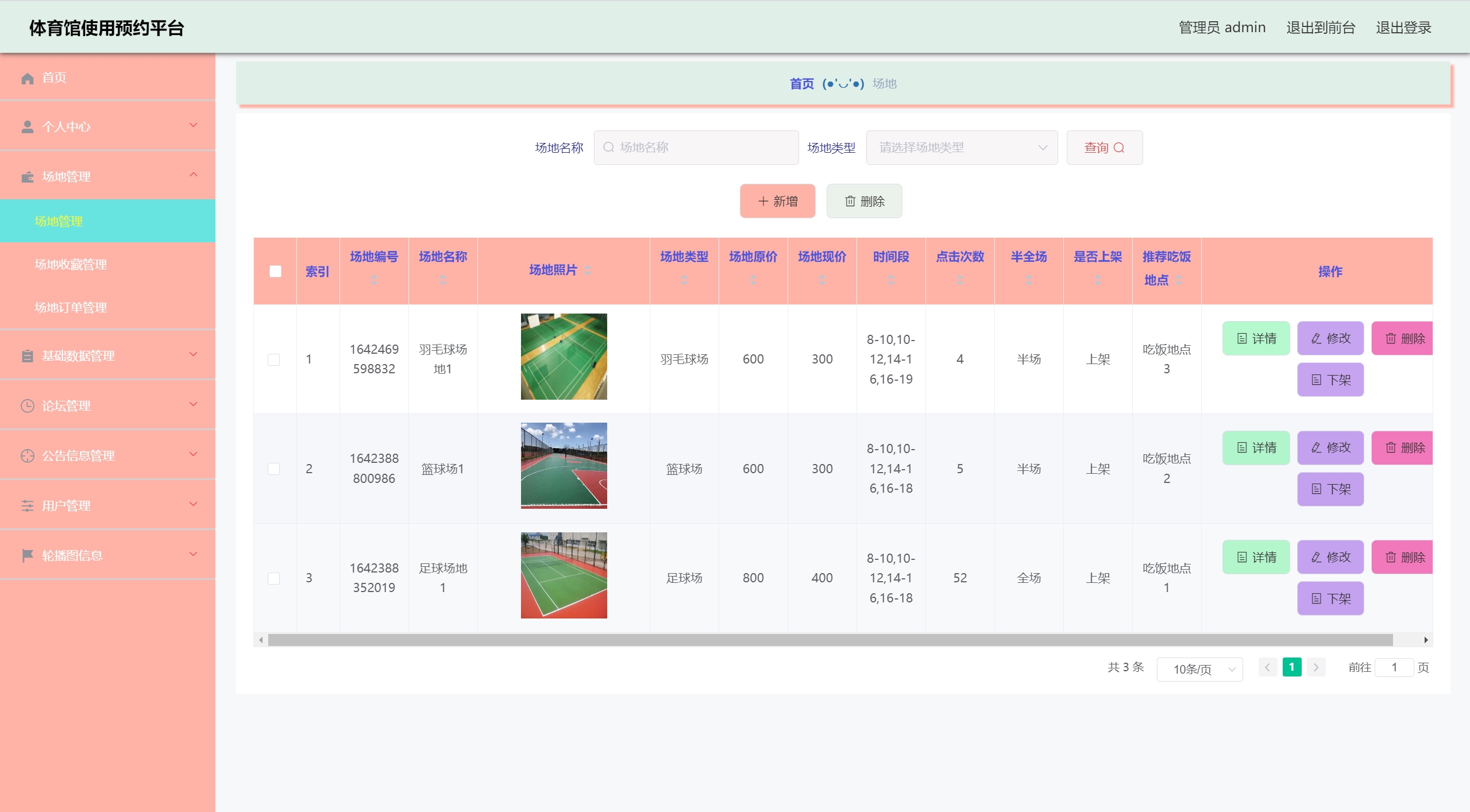
Task: Click the trash icon in top 删除 button
Action: point(850,202)
